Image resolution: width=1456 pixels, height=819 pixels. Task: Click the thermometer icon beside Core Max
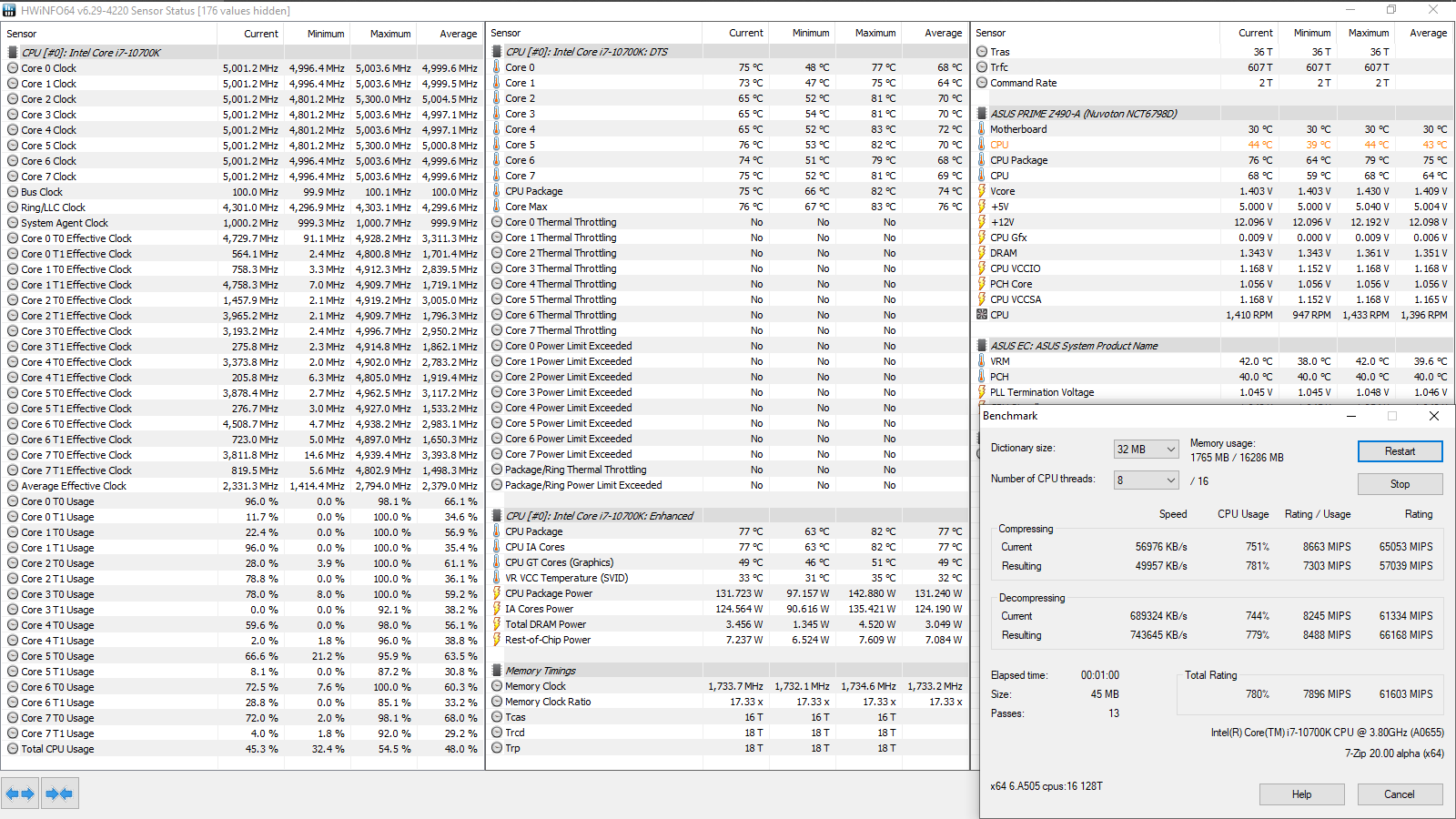tap(497, 207)
